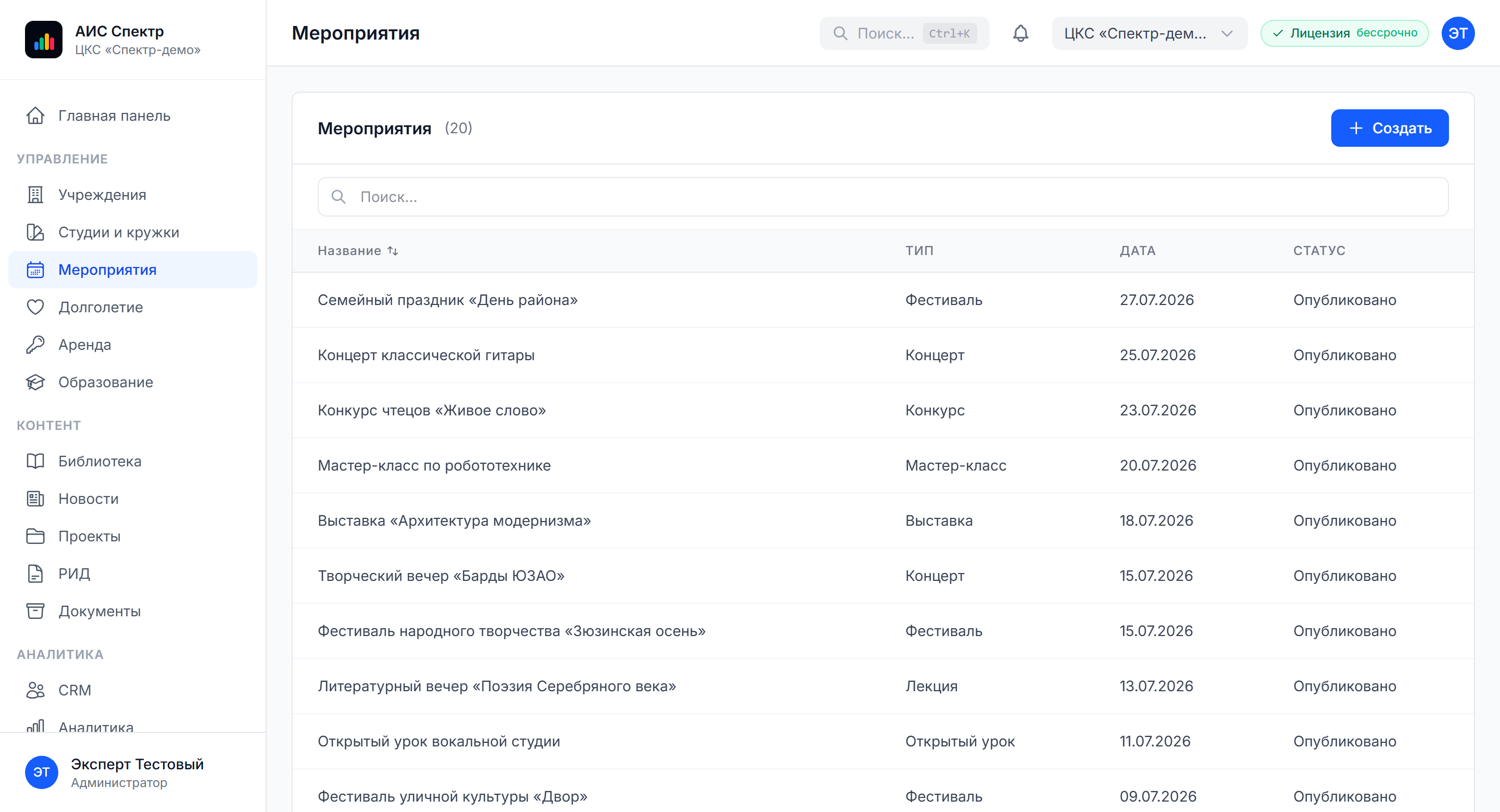Click the ДАТА column header
Viewport: 1500px width, 812px height.
(1137, 251)
